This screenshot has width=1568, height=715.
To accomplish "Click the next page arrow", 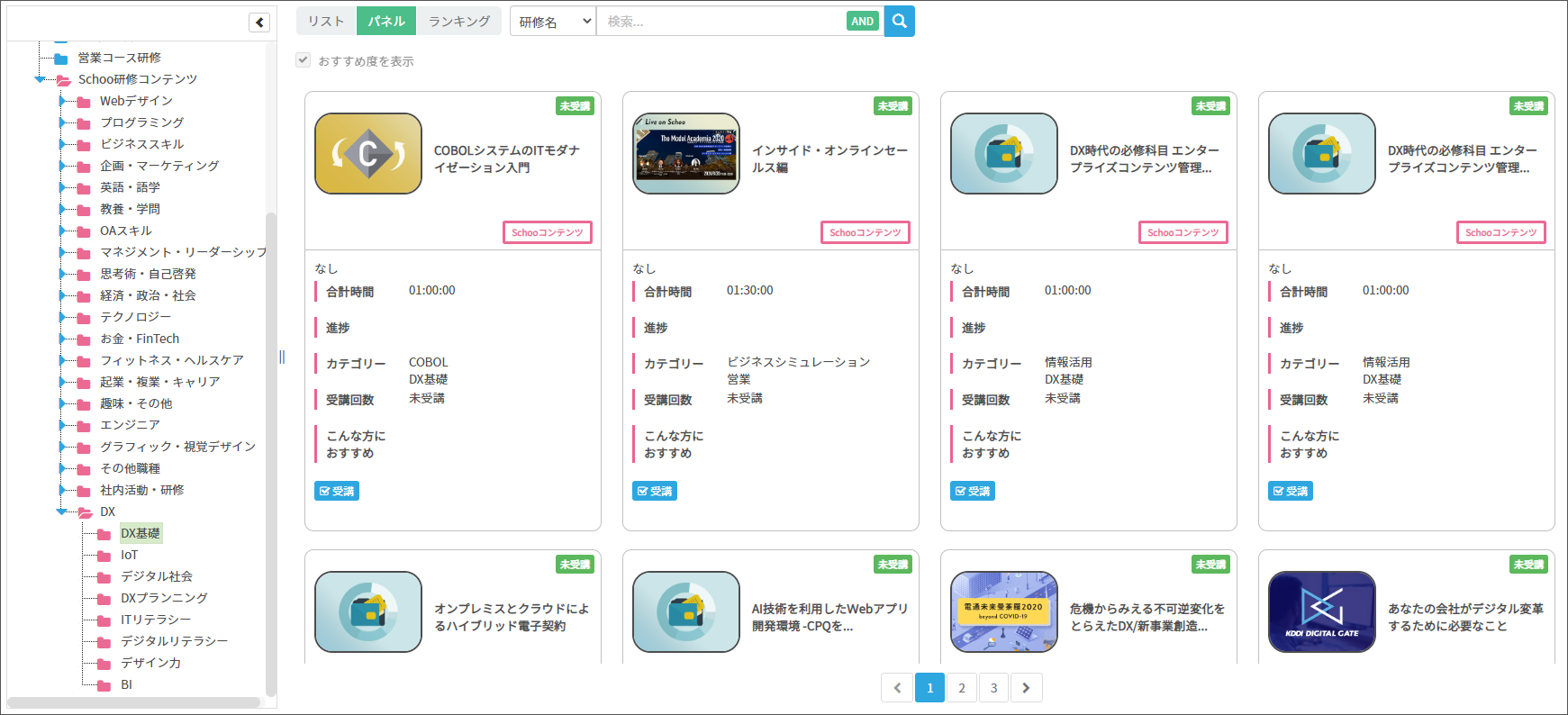I will click(x=1026, y=688).
